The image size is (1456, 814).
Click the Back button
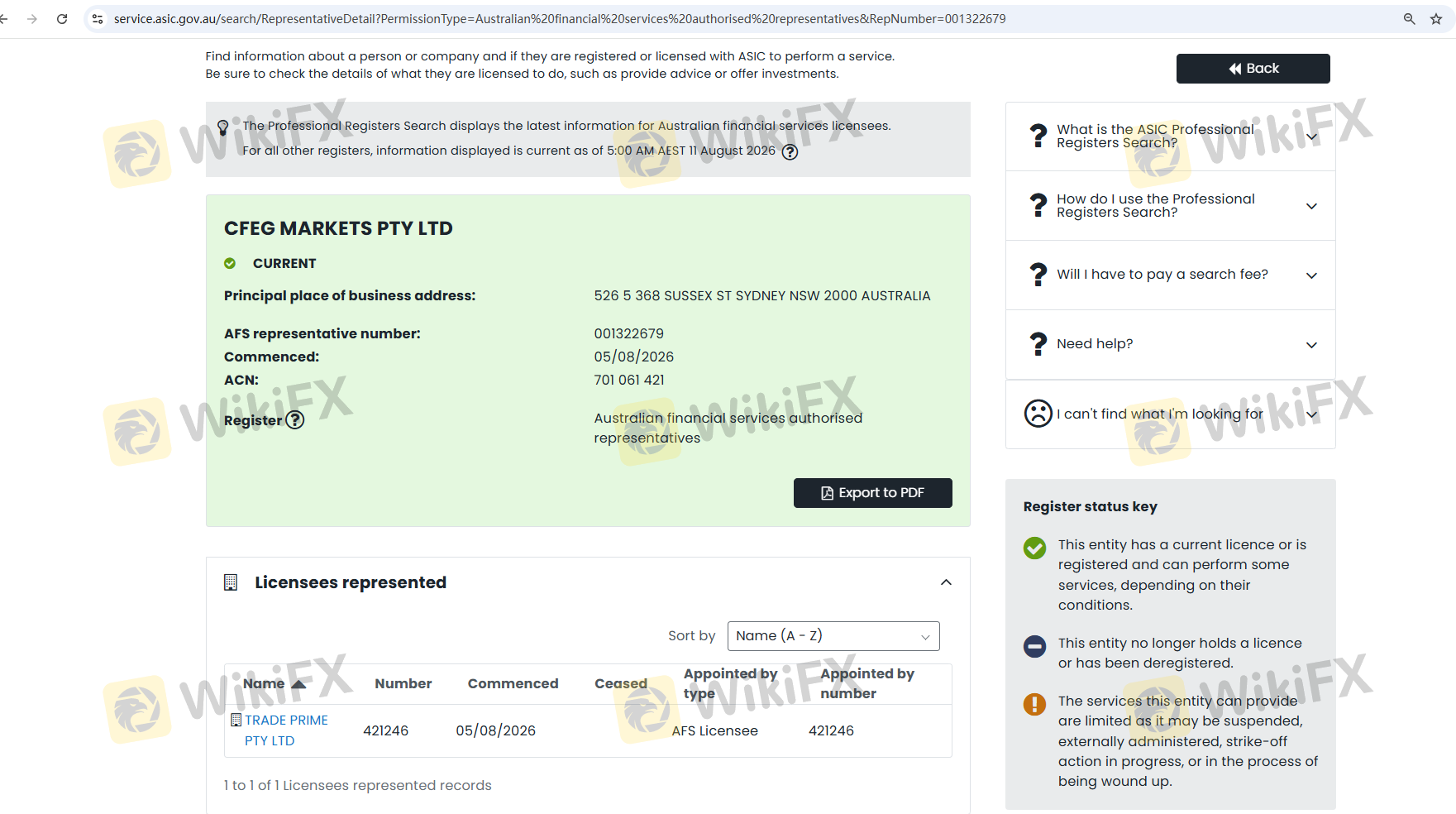pos(1253,69)
